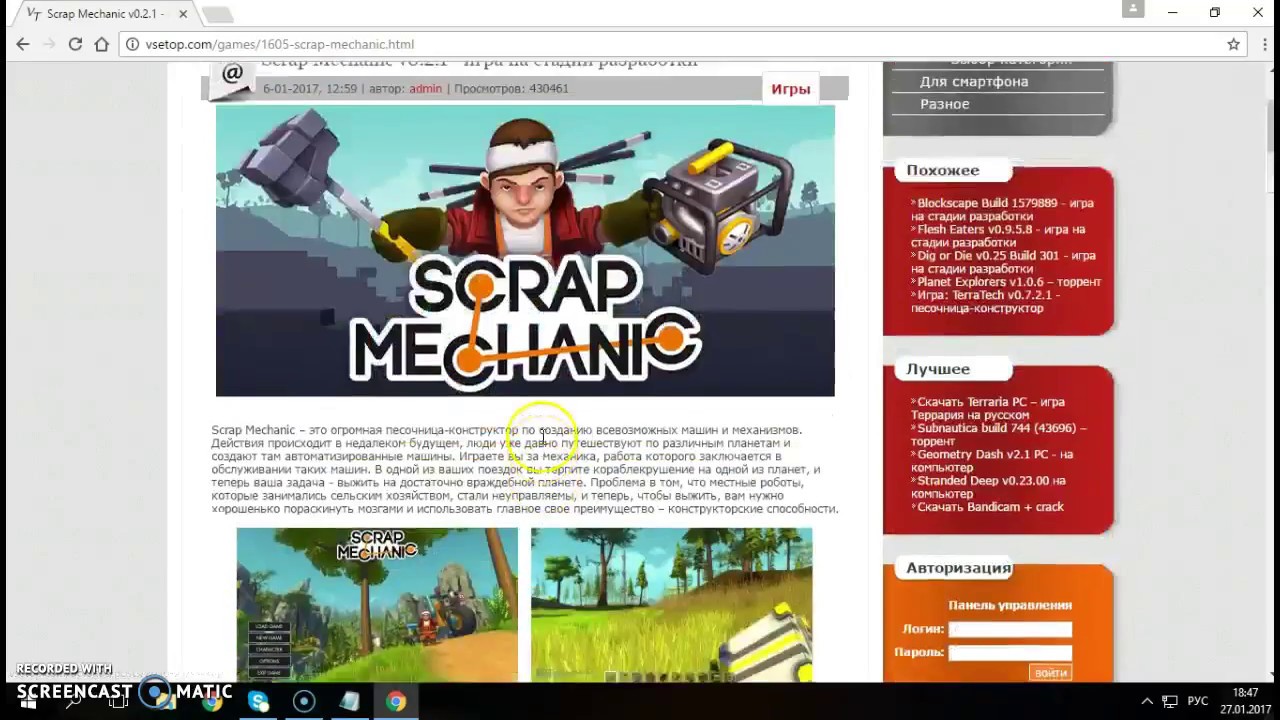View site info icon in address bar

(x=132, y=44)
